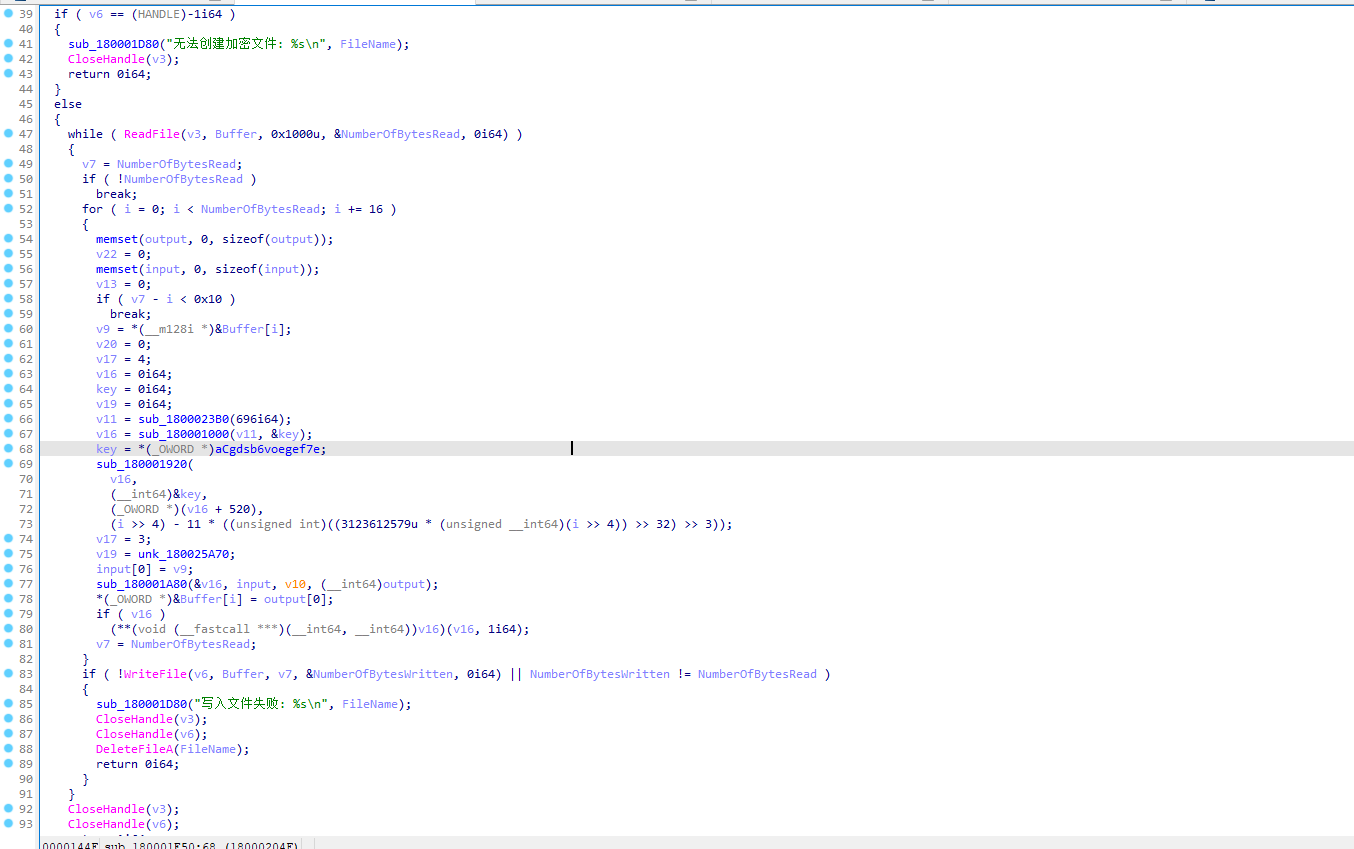This screenshot has width=1354, height=849.
Task: Select the return keyword on line 43
Action: [x=89, y=74]
